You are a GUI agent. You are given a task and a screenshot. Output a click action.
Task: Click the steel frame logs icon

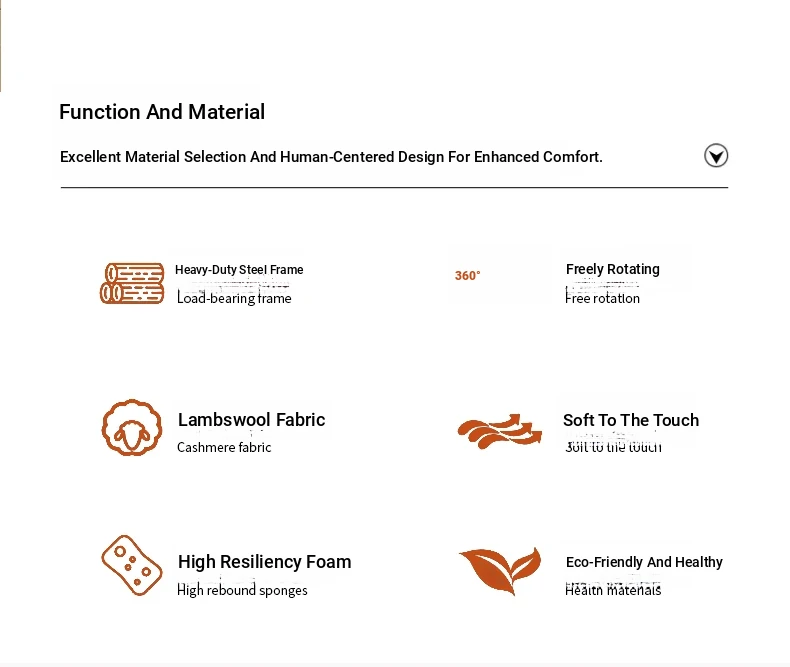click(x=132, y=283)
